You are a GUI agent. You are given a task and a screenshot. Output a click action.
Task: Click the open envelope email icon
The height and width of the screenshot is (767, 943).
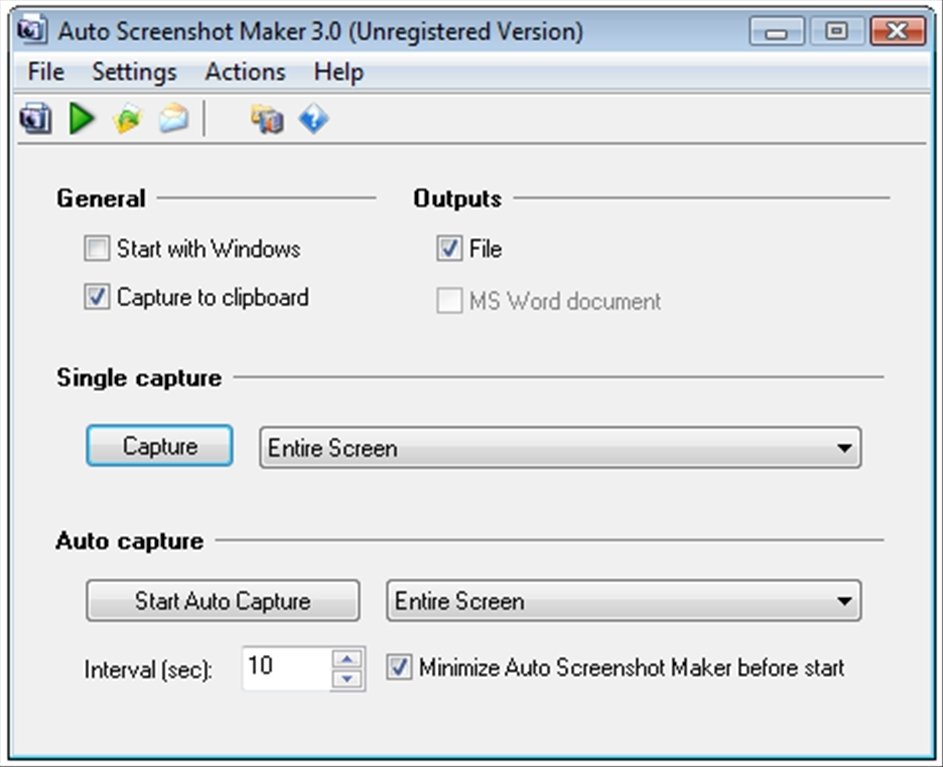[174, 118]
